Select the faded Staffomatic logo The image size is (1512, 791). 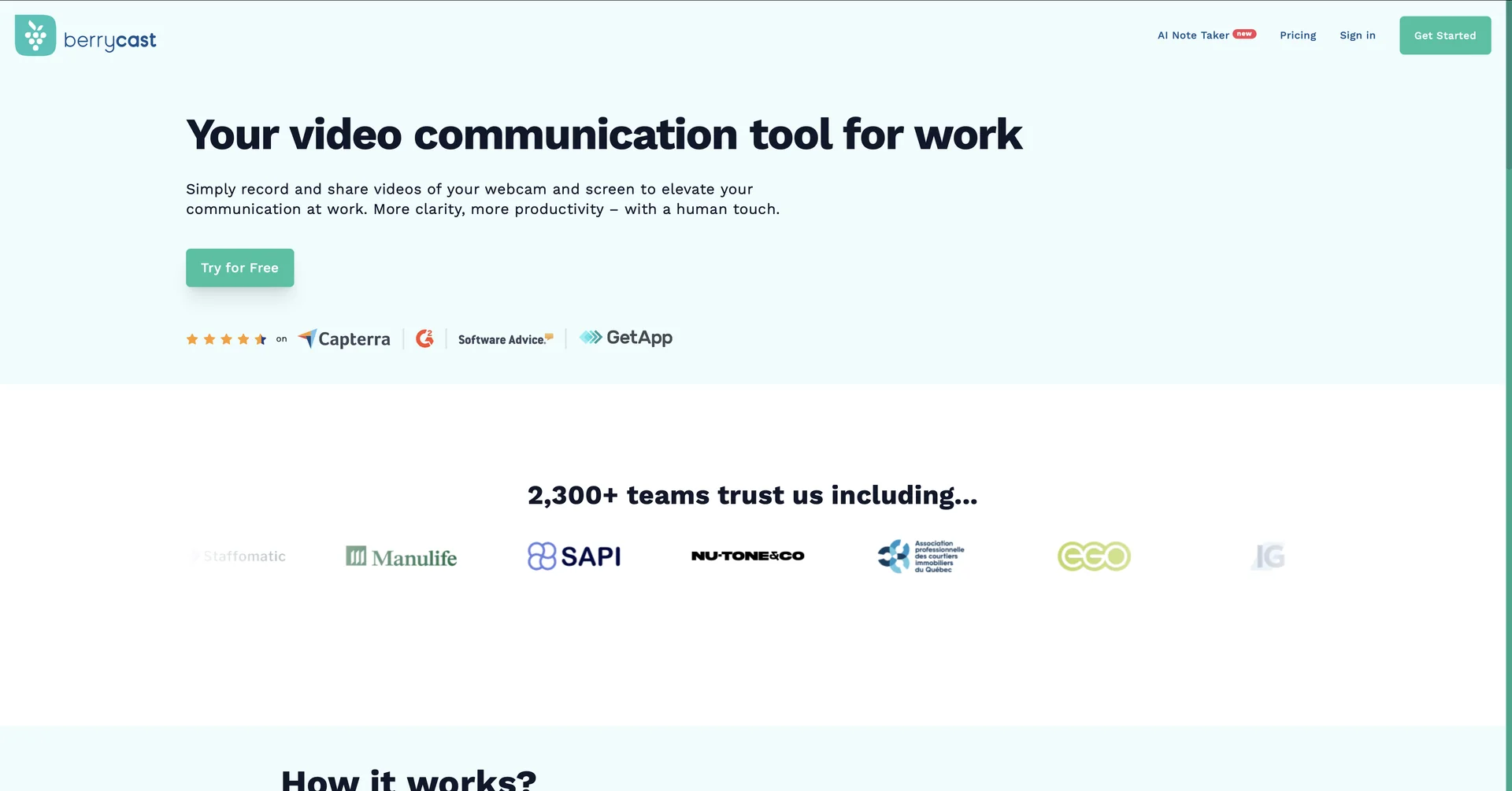(239, 556)
